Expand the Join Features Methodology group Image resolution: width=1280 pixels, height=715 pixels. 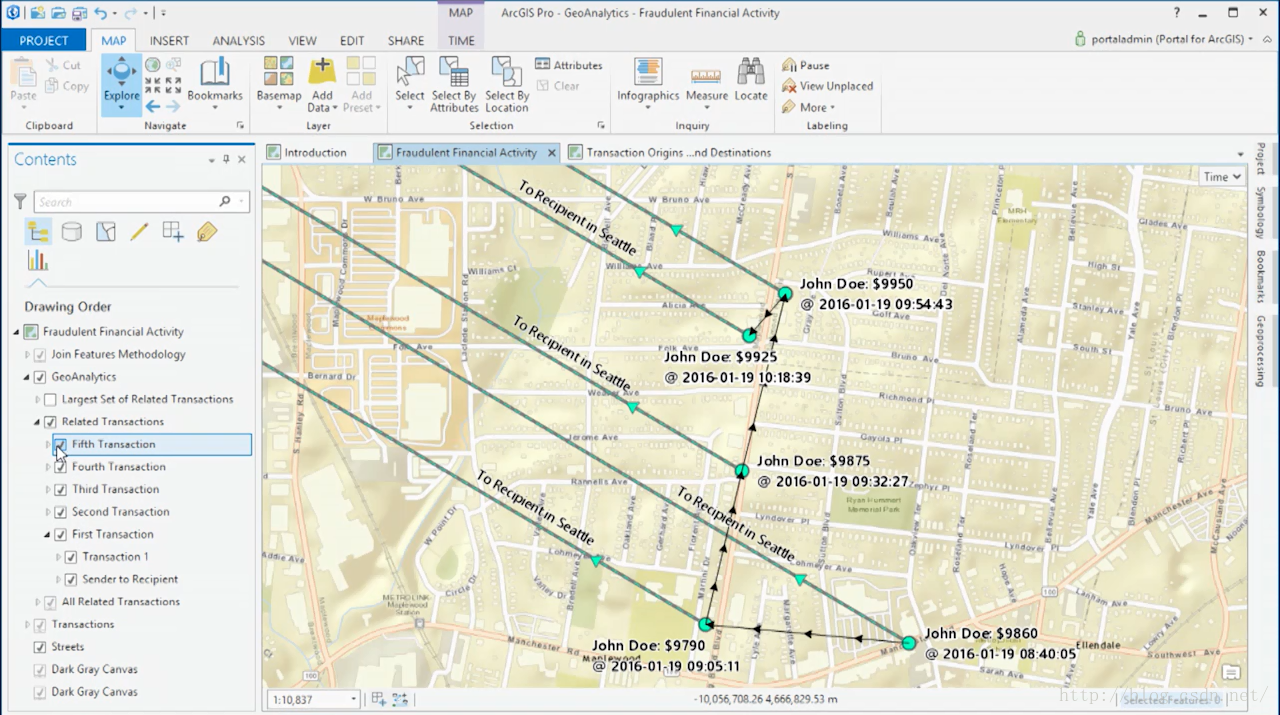click(27, 354)
